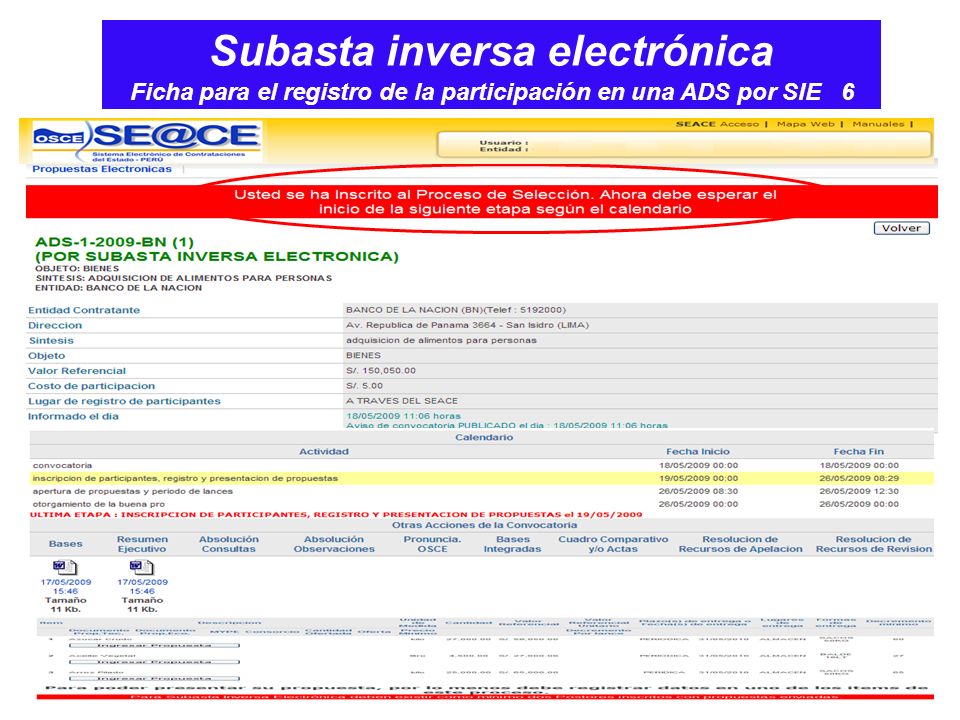Click Ingresar Propuesta for item 2
Screen dimensions: 960x720
(154, 662)
